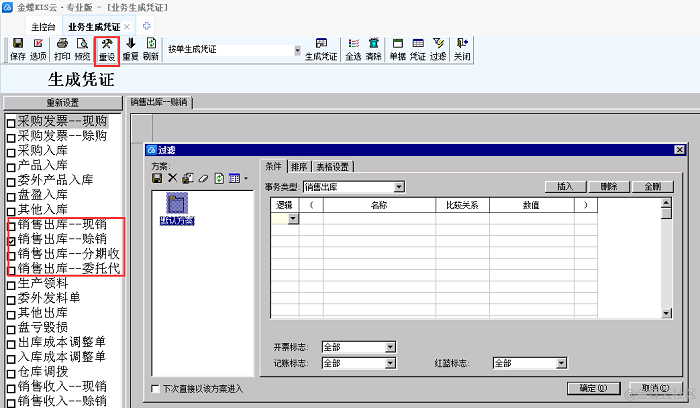Open 过滤 (Filter) from the main toolbar
Viewport: 700px width, 408px height.
coord(438,49)
